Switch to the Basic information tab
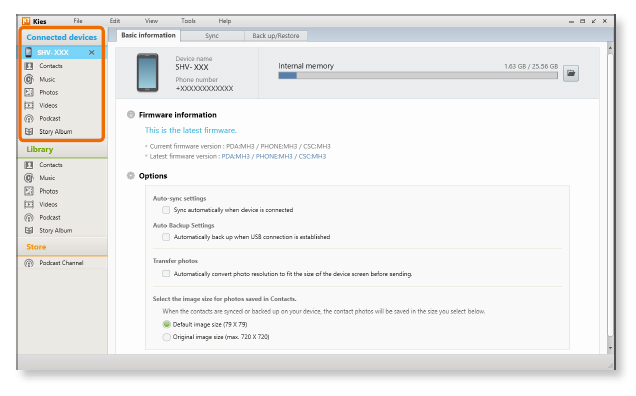The height and width of the screenshot is (396, 636). click(x=148, y=35)
